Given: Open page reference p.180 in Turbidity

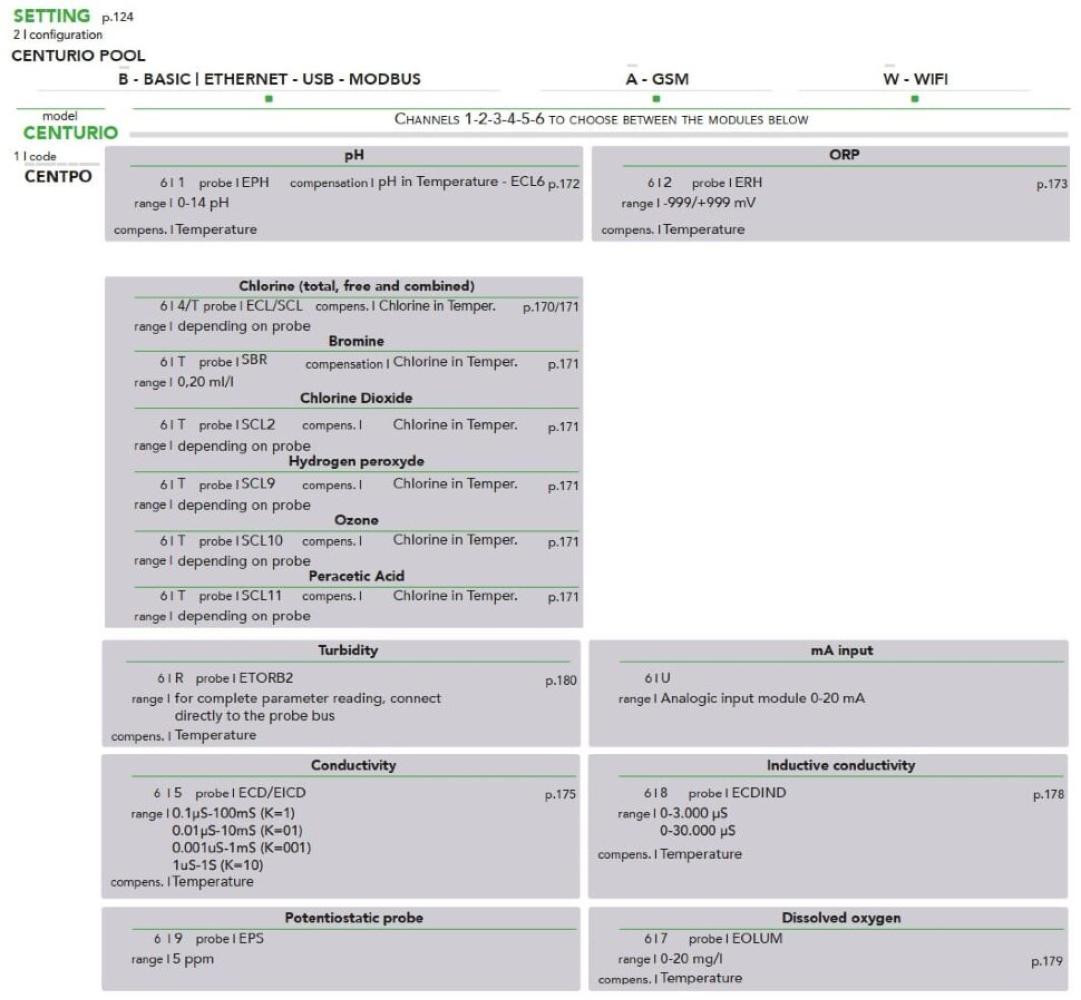Looking at the screenshot, I should (x=561, y=681).
